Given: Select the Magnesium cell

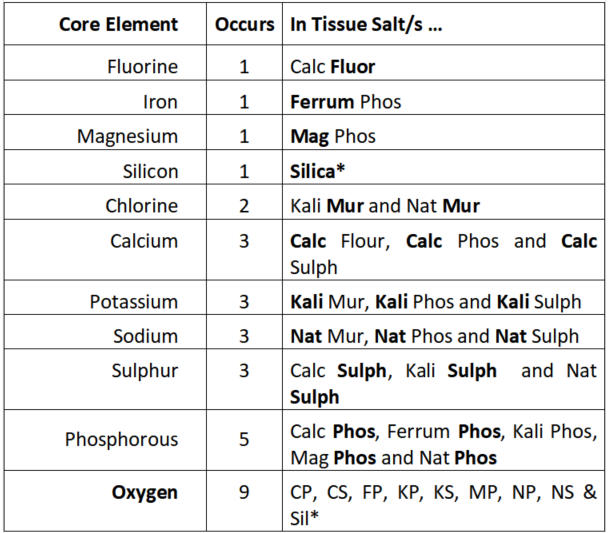Looking at the screenshot, I should click(127, 136).
